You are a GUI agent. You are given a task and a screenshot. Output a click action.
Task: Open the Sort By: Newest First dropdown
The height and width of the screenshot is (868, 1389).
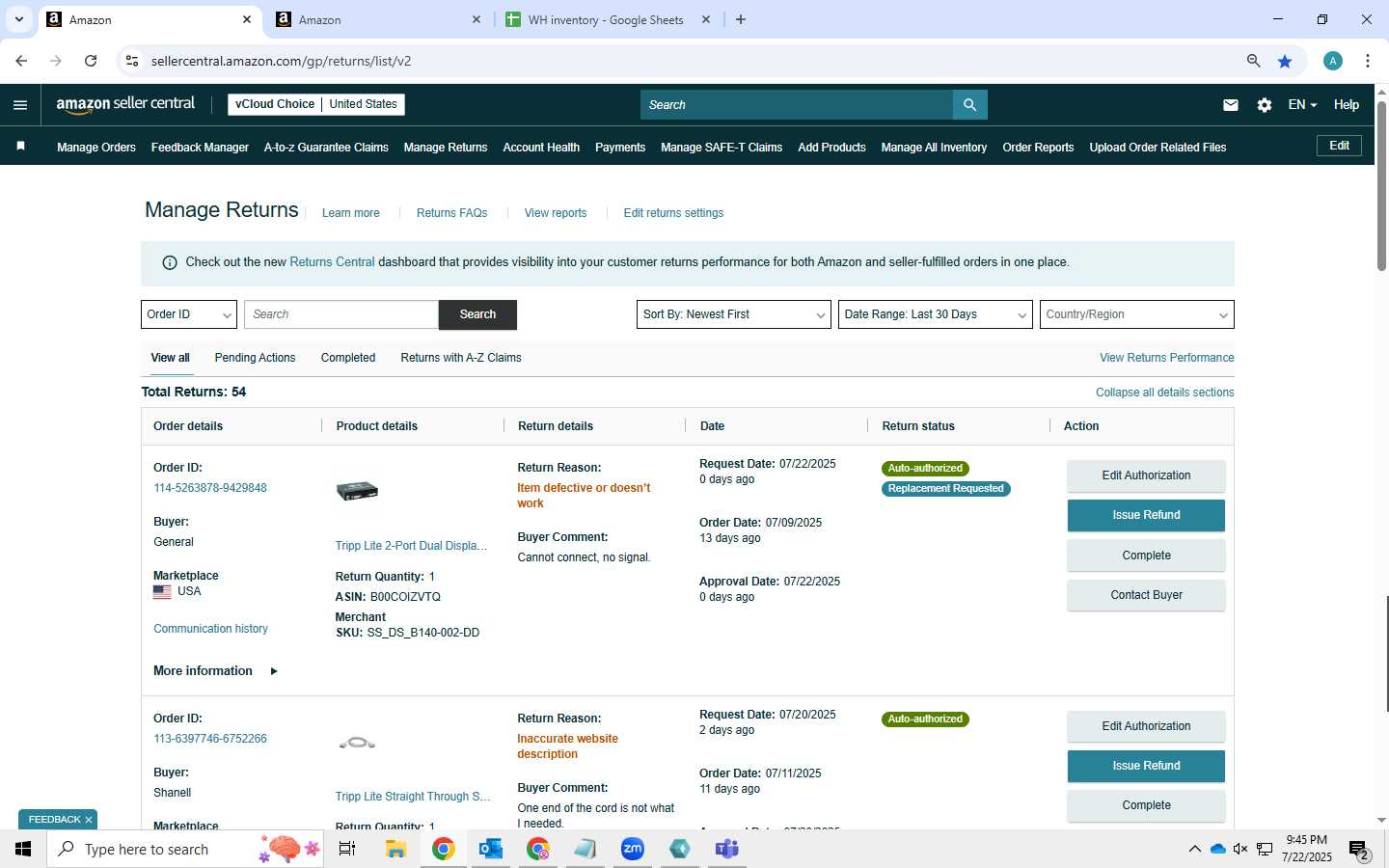pyautogui.click(x=733, y=314)
